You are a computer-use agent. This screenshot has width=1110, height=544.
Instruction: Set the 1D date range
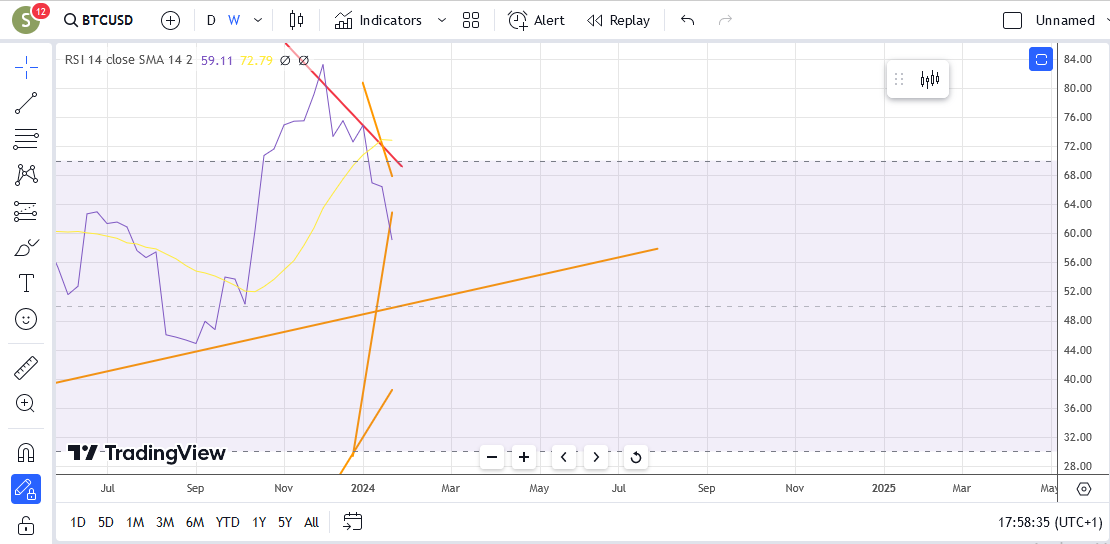pos(78,523)
